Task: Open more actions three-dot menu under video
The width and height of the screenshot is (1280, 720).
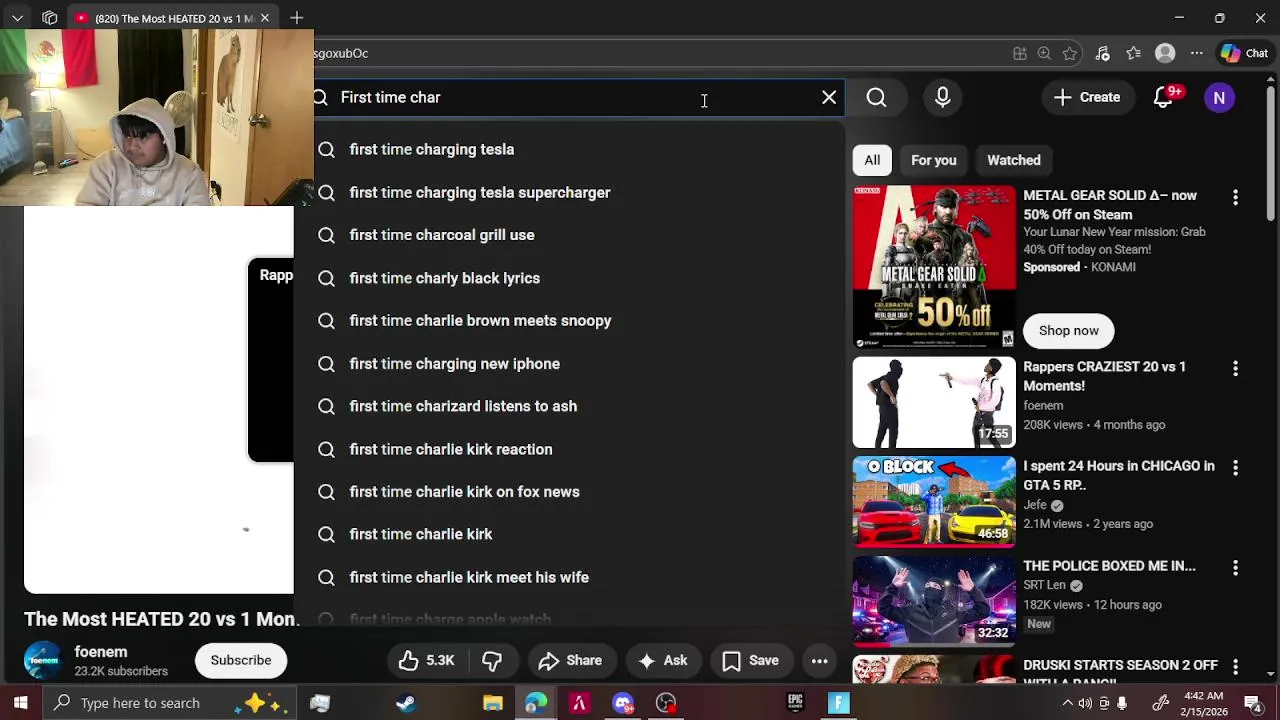Action: [x=819, y=660]
